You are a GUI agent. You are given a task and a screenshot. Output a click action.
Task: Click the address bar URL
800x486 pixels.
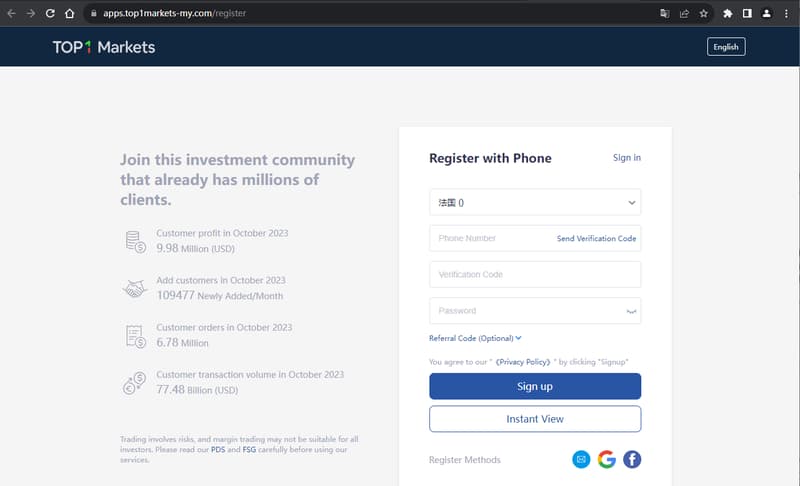(x=174, y=14)
